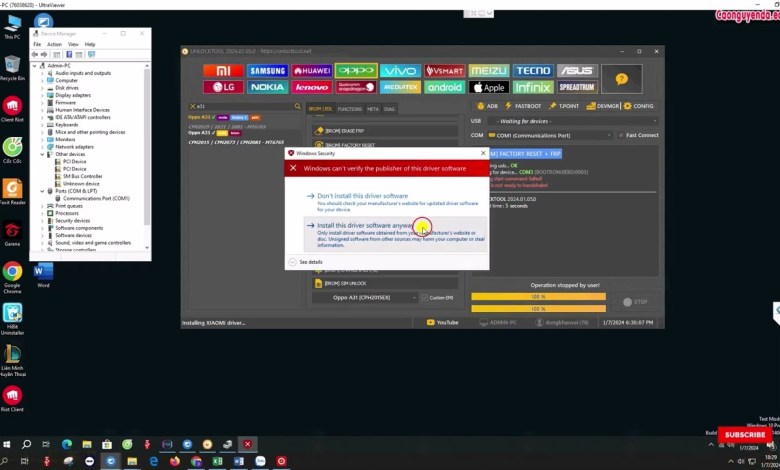
Task: Open DEVMGR from UnlockTool toolbar
Action: click(602, 106)
